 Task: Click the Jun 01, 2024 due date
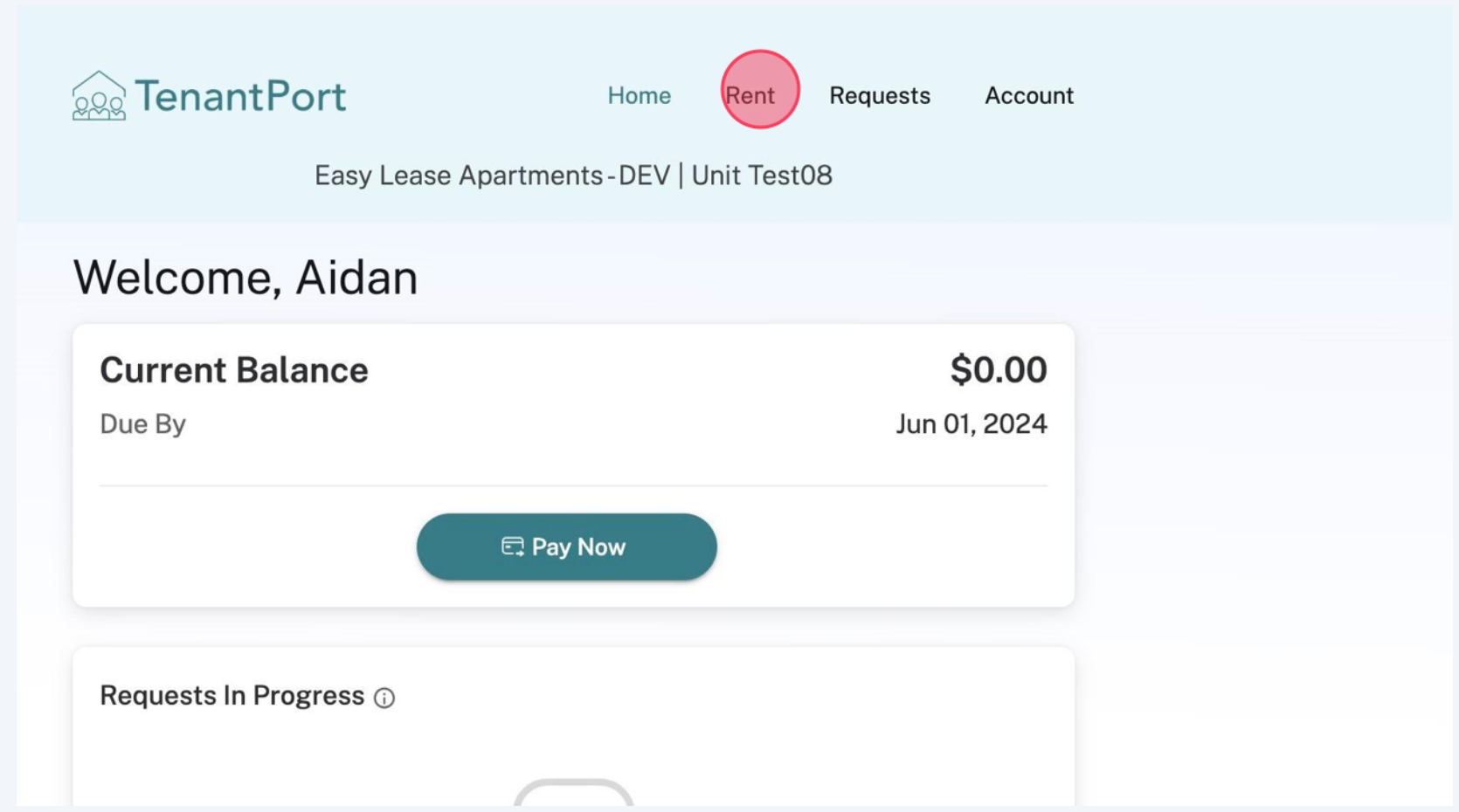972,424
